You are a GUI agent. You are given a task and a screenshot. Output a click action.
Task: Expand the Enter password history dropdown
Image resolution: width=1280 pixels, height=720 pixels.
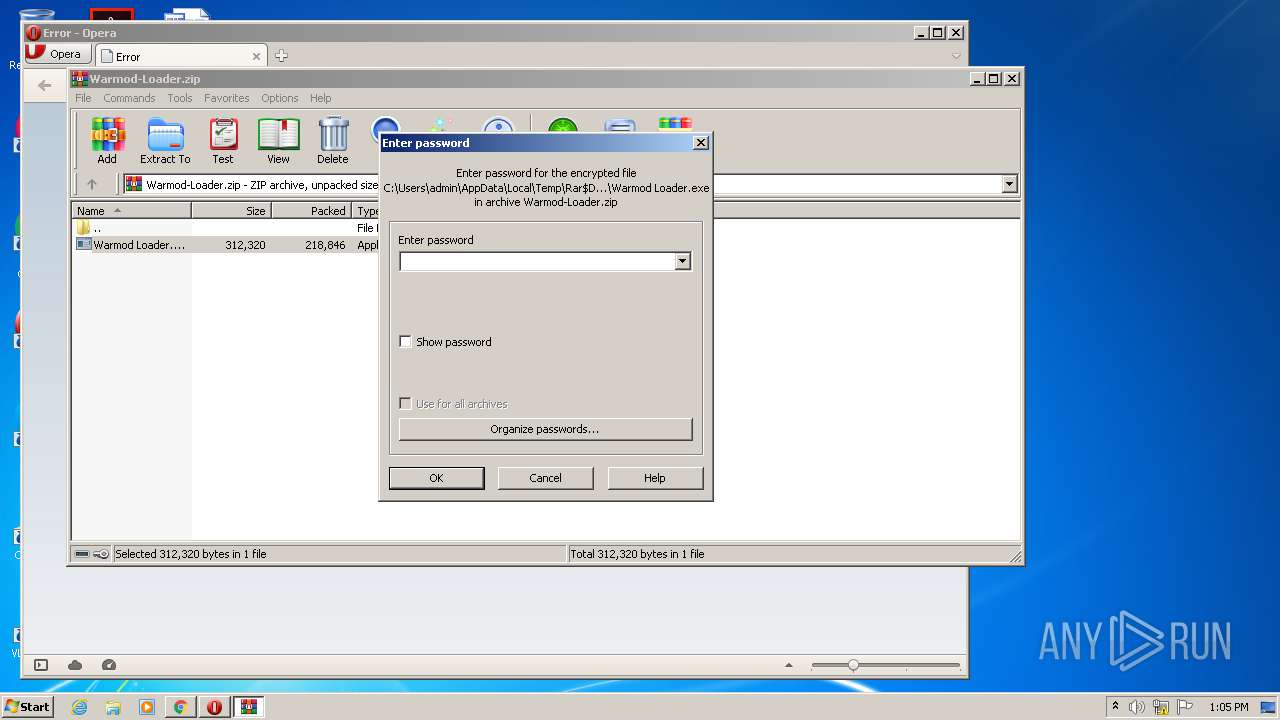tap(682, 261)
